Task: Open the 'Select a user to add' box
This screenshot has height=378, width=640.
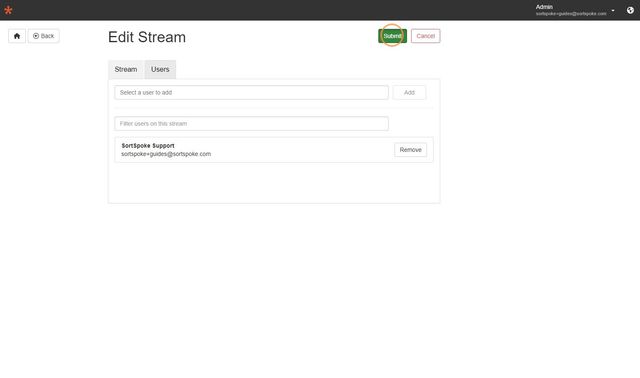Action: [251, 93]
